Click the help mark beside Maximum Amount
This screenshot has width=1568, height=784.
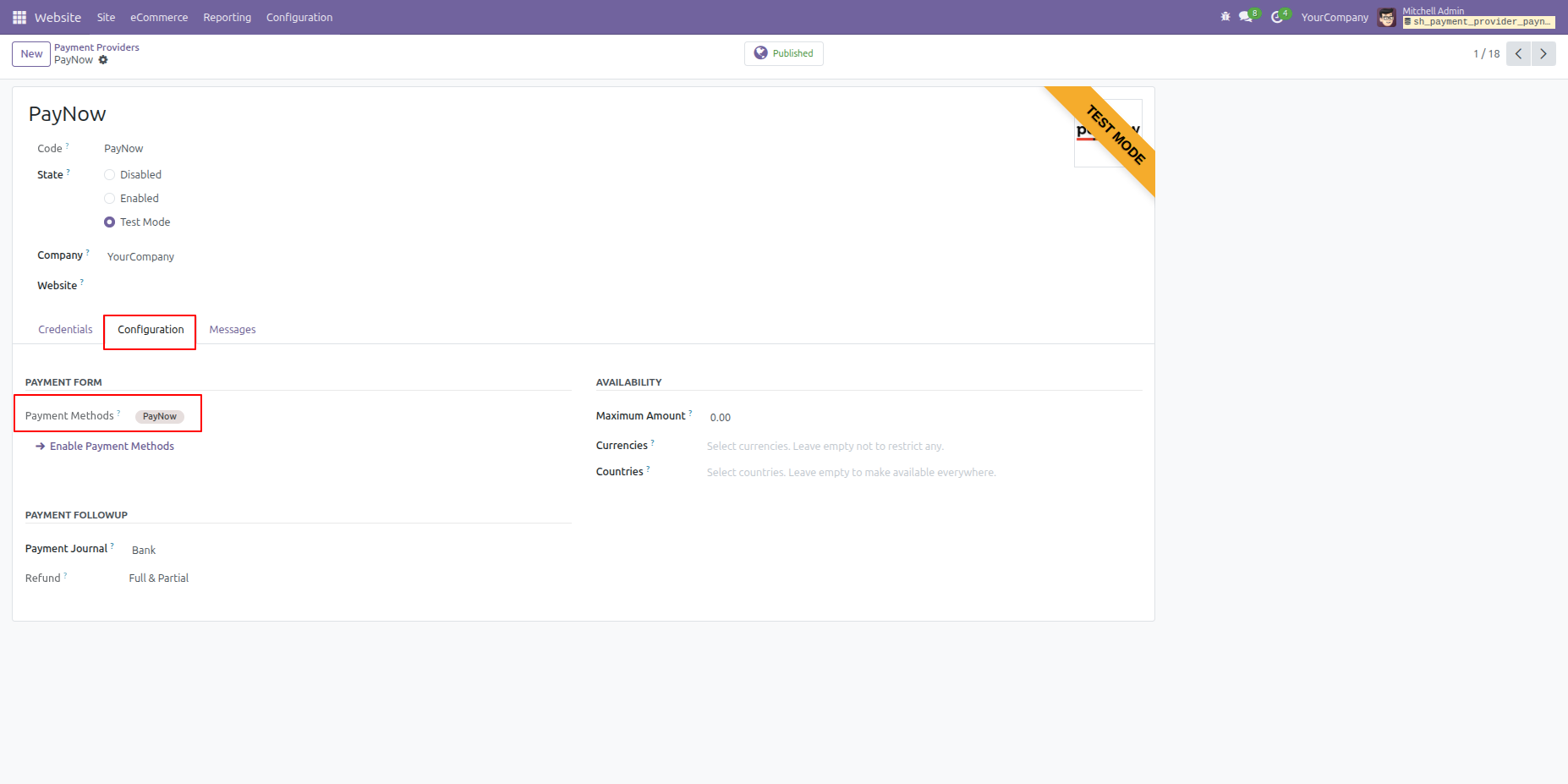pos(690,413)
